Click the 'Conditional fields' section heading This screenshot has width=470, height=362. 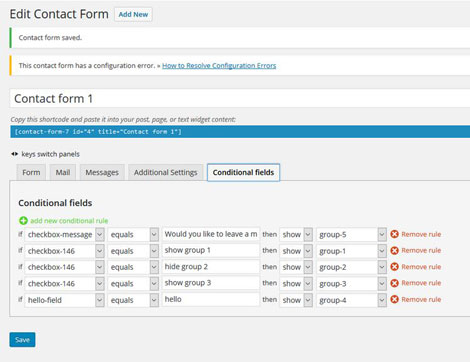tap(55, 203)
